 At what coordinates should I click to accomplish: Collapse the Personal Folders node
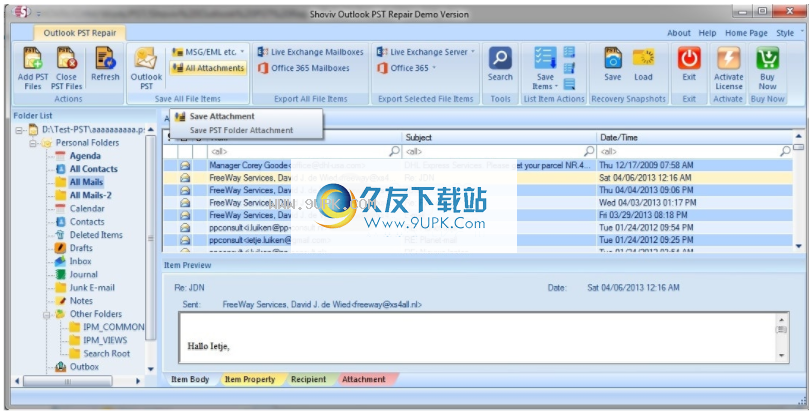[33, 143]
